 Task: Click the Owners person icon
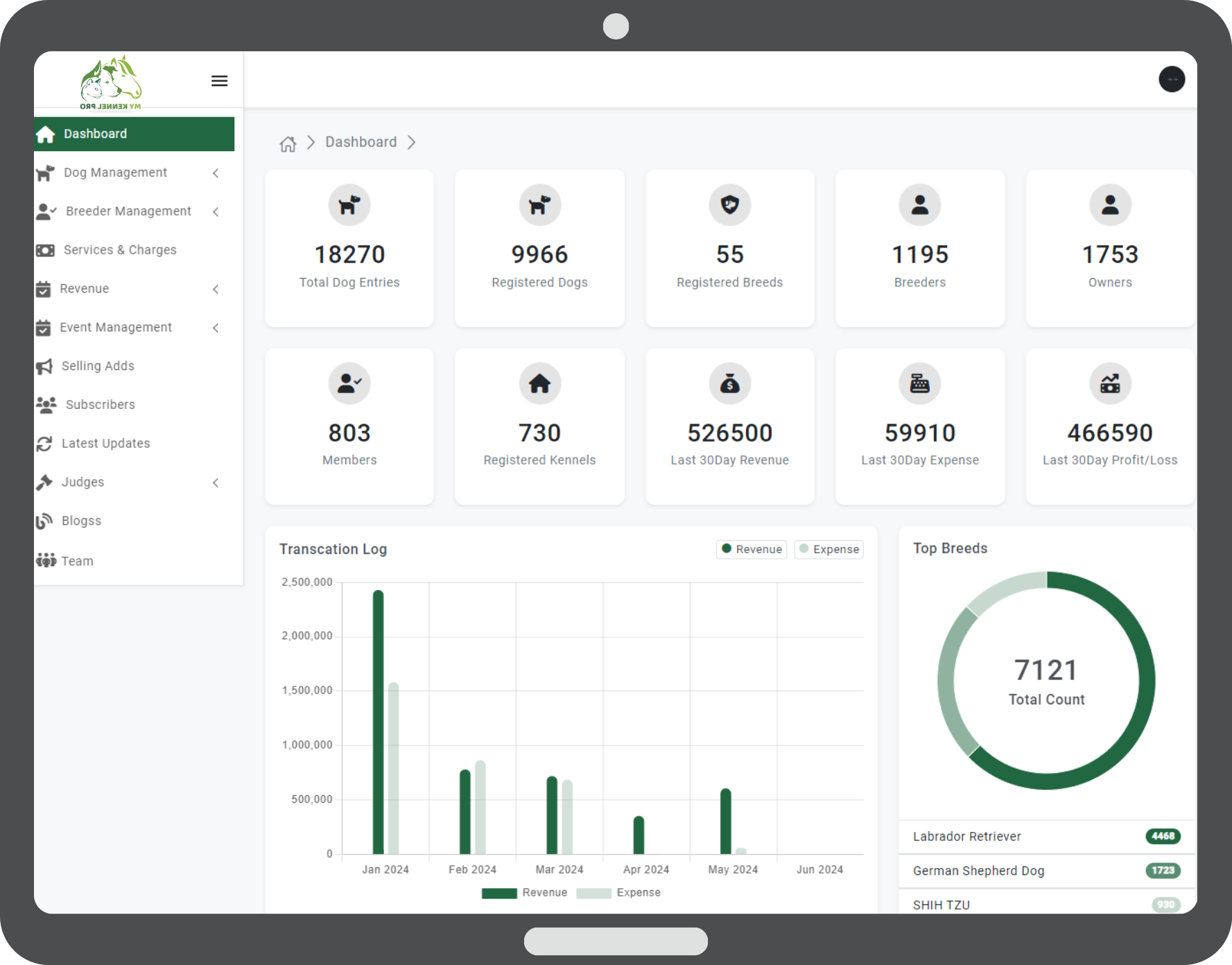click(x=1110, y=205)
